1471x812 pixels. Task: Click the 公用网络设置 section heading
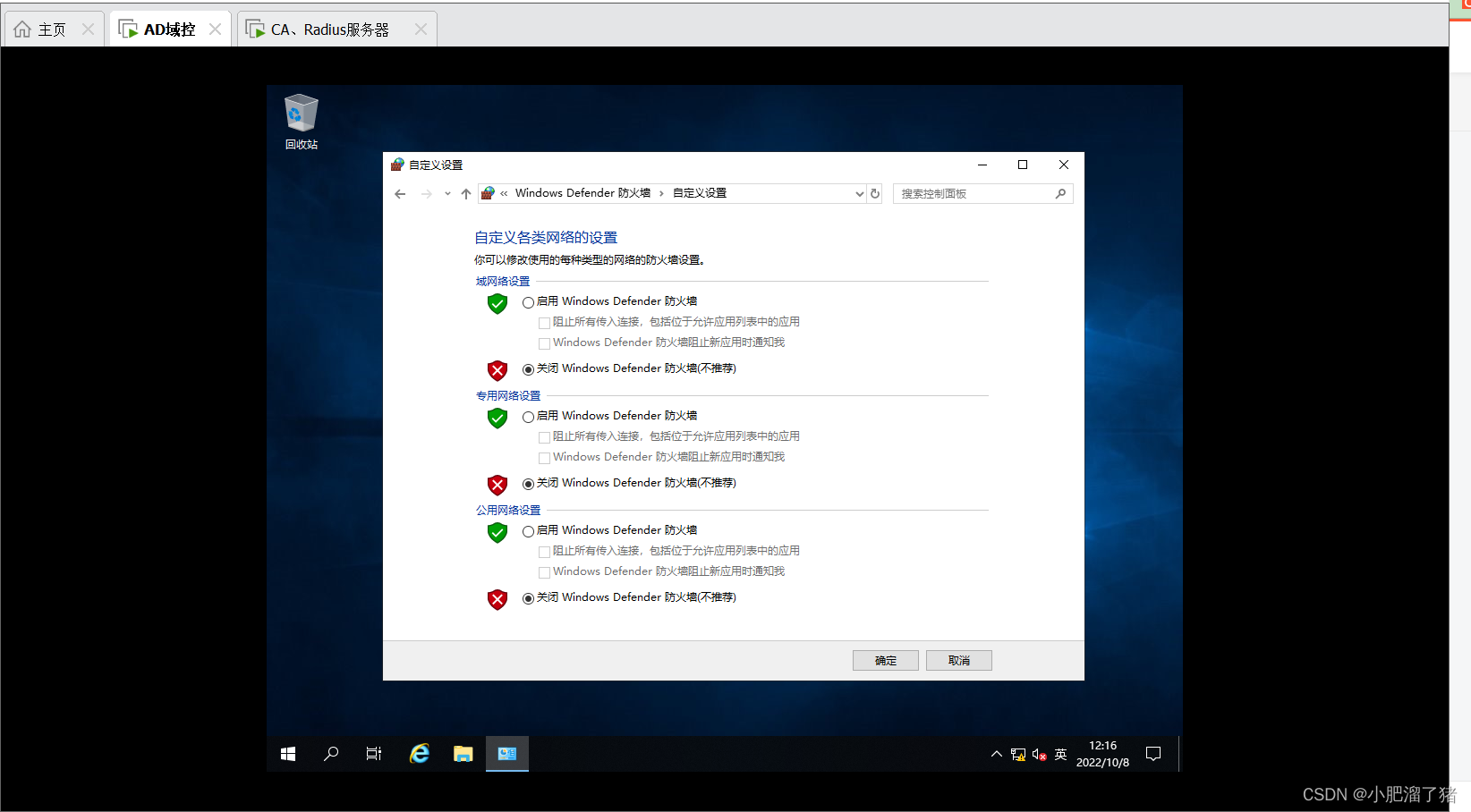click(x=508, y=511)
